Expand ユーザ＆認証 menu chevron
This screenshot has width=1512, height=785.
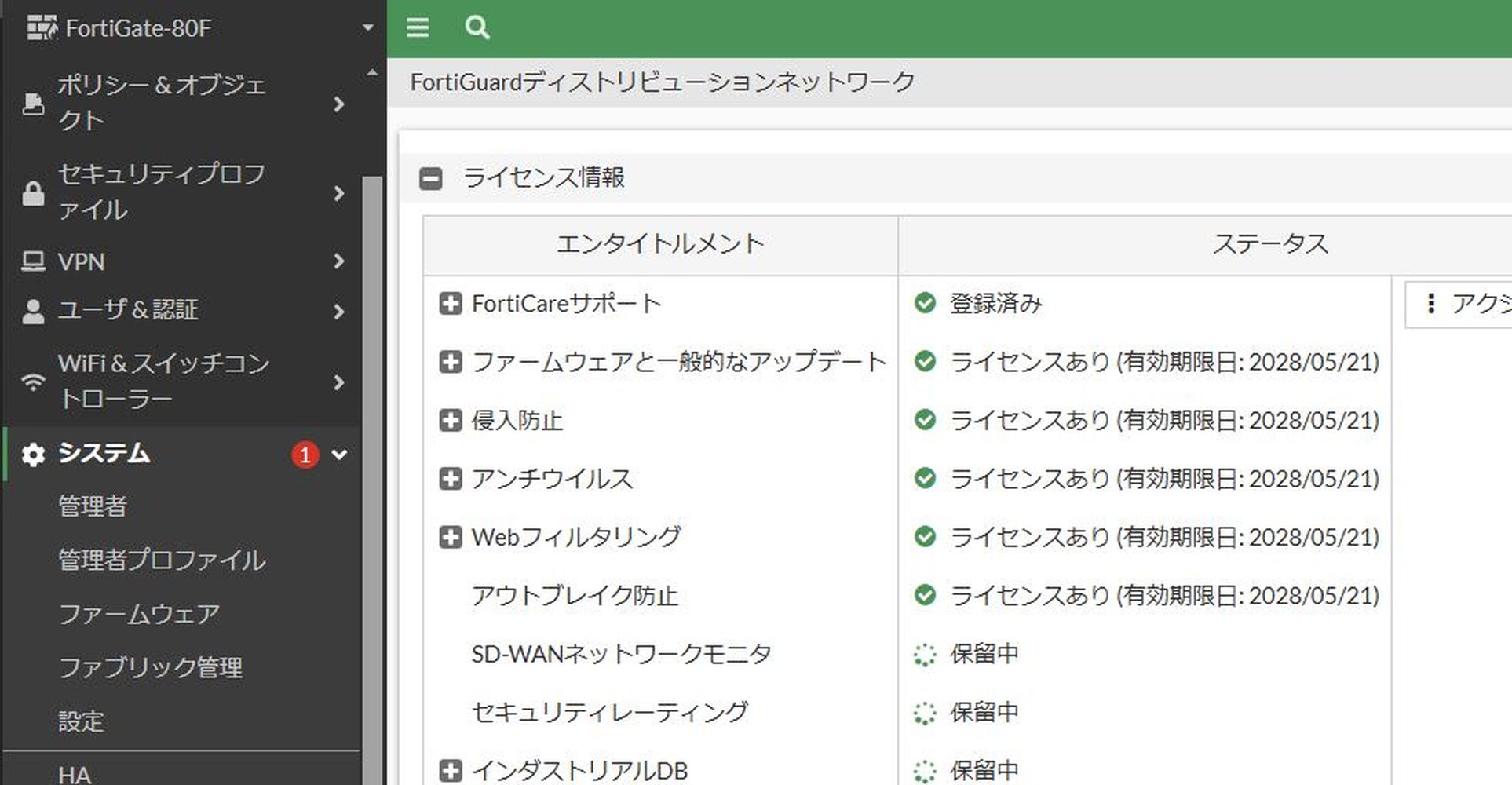(x=339, y=312)
